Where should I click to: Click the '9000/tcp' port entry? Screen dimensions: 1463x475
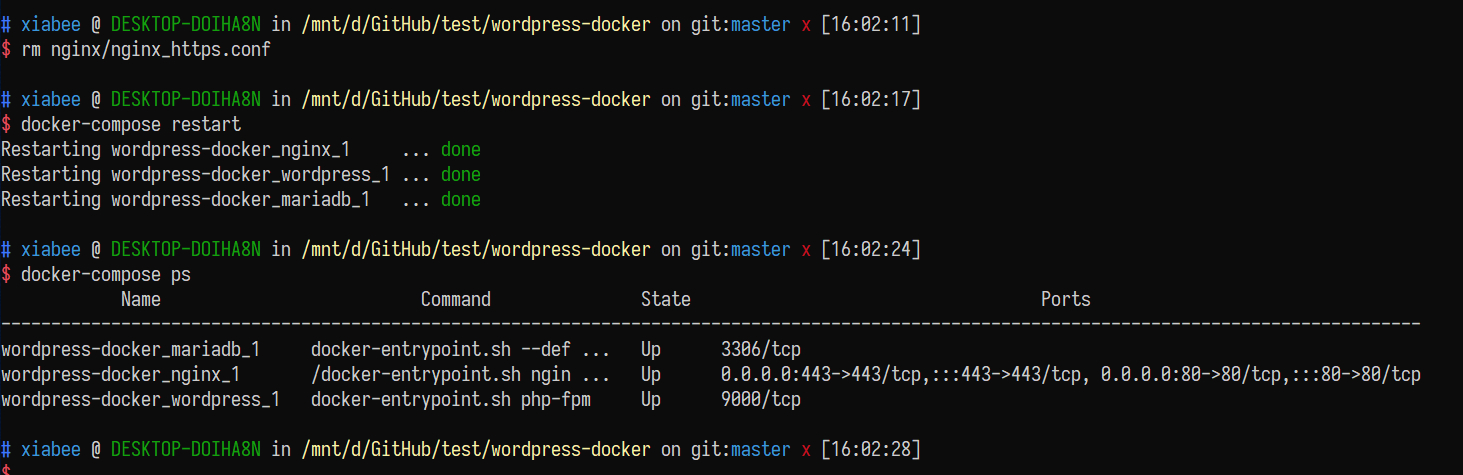click(761, 399)
